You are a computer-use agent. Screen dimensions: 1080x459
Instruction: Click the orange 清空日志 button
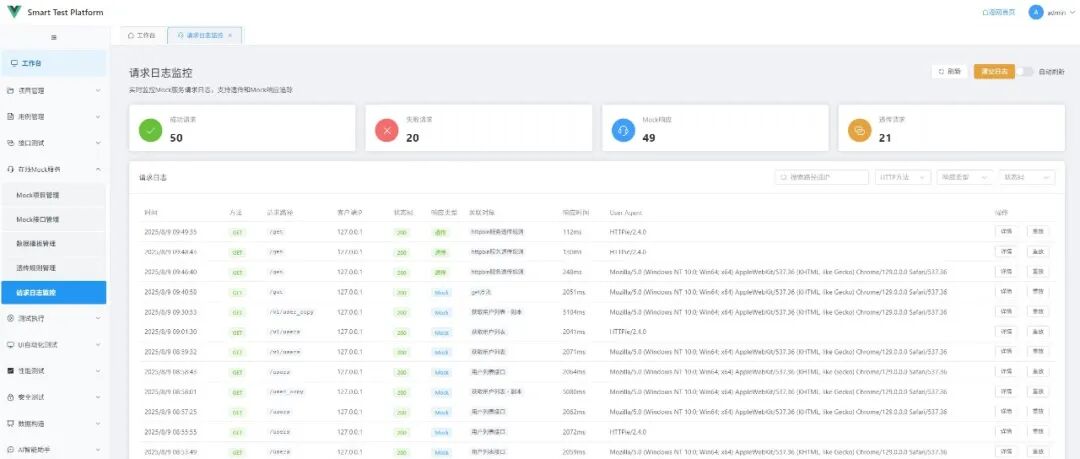pos(994,71)
